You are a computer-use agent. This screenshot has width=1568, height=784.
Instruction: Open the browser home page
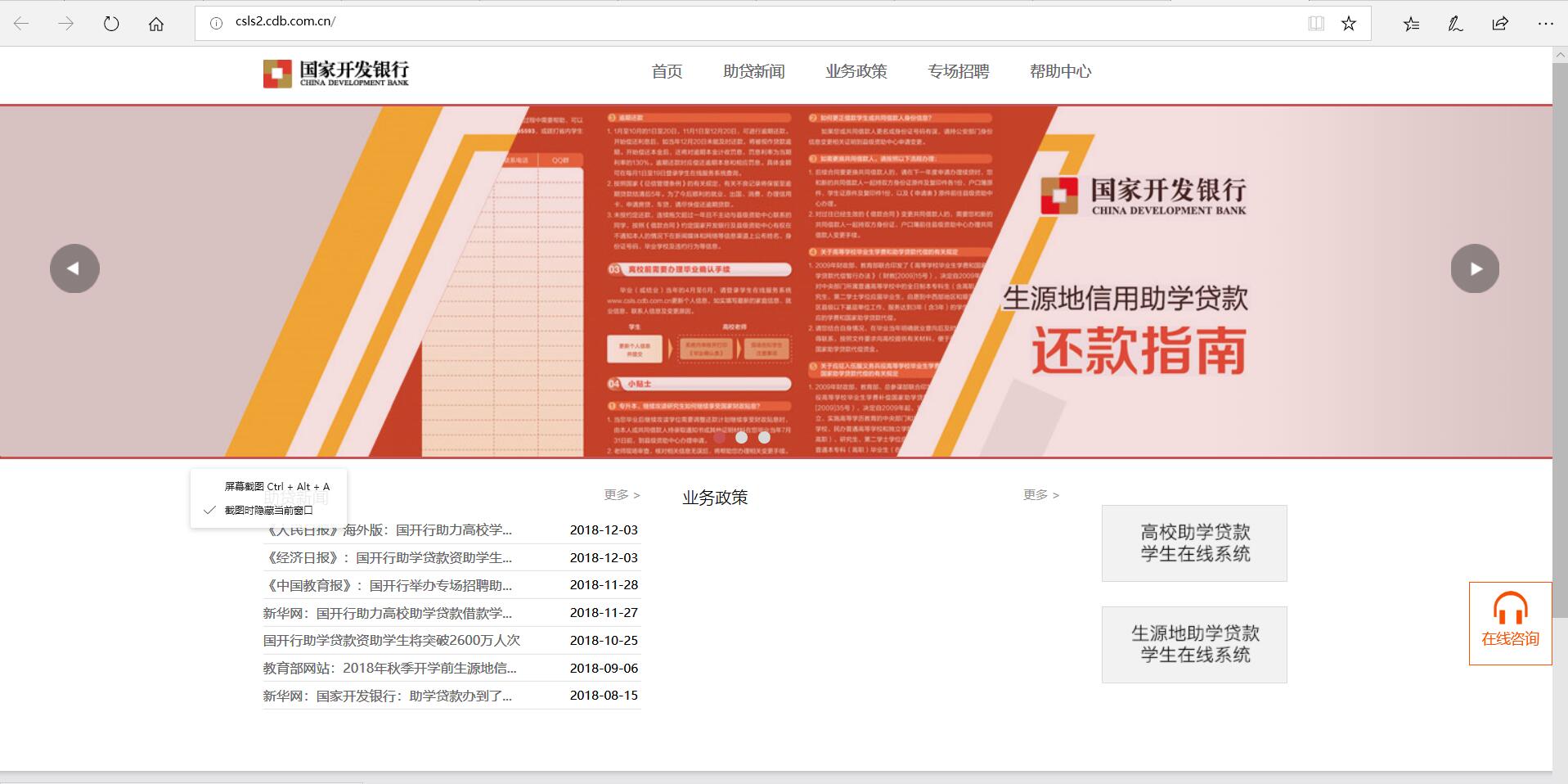click(156, 23)
